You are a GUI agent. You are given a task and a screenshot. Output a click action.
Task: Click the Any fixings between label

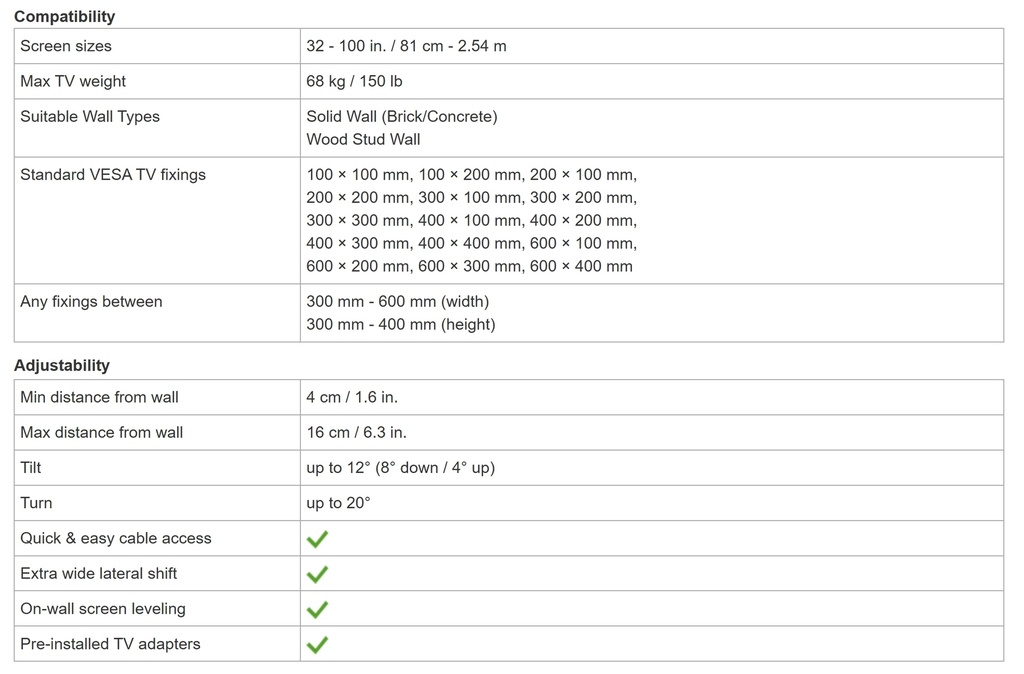pos(91,301)
